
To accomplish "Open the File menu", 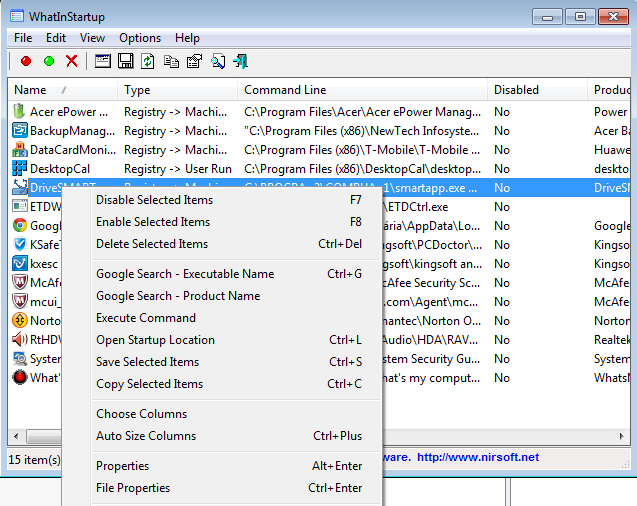I will [x=23, y=38].
